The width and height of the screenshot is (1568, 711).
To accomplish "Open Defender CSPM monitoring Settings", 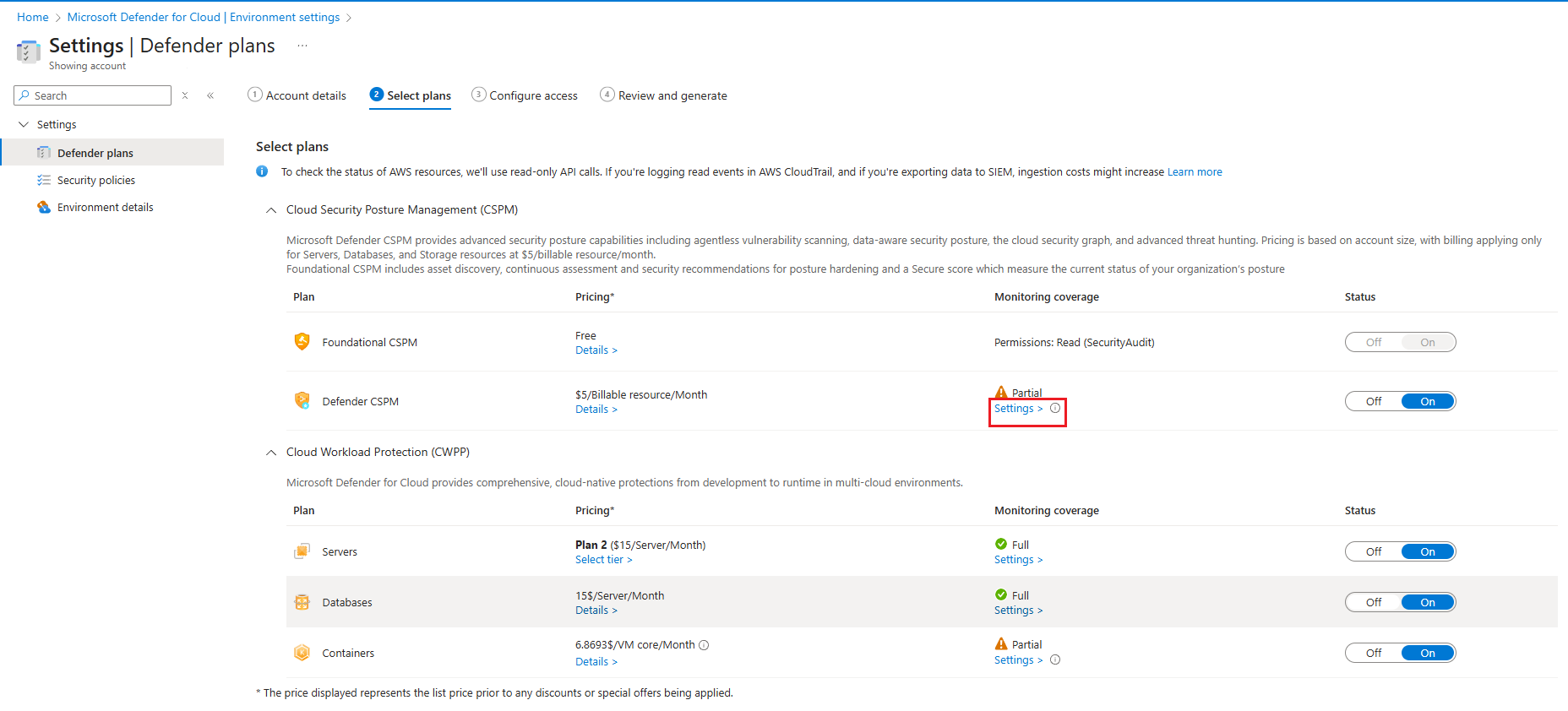I will pos(1018,409).
